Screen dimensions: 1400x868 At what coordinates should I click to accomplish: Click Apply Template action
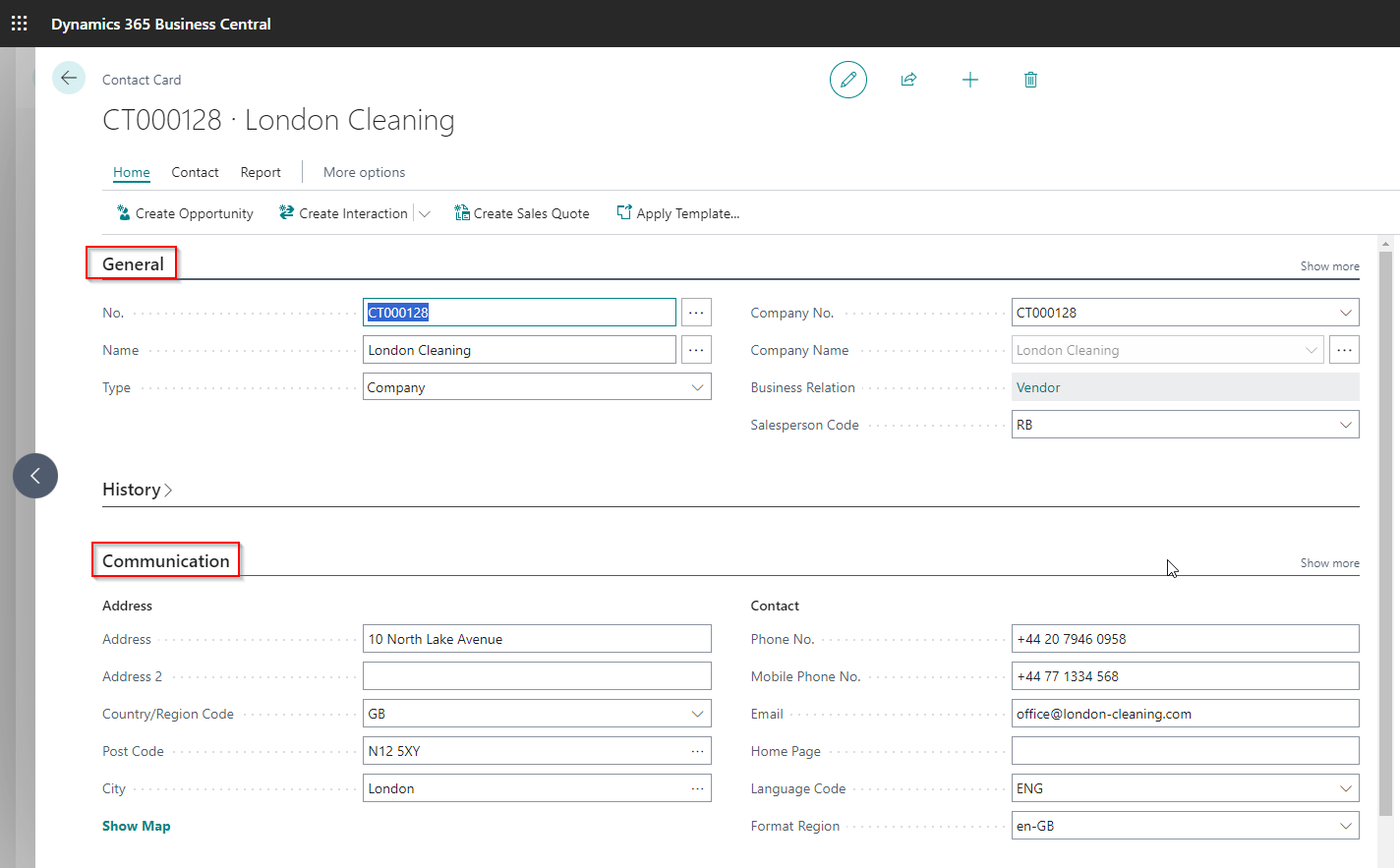point(678,213)
